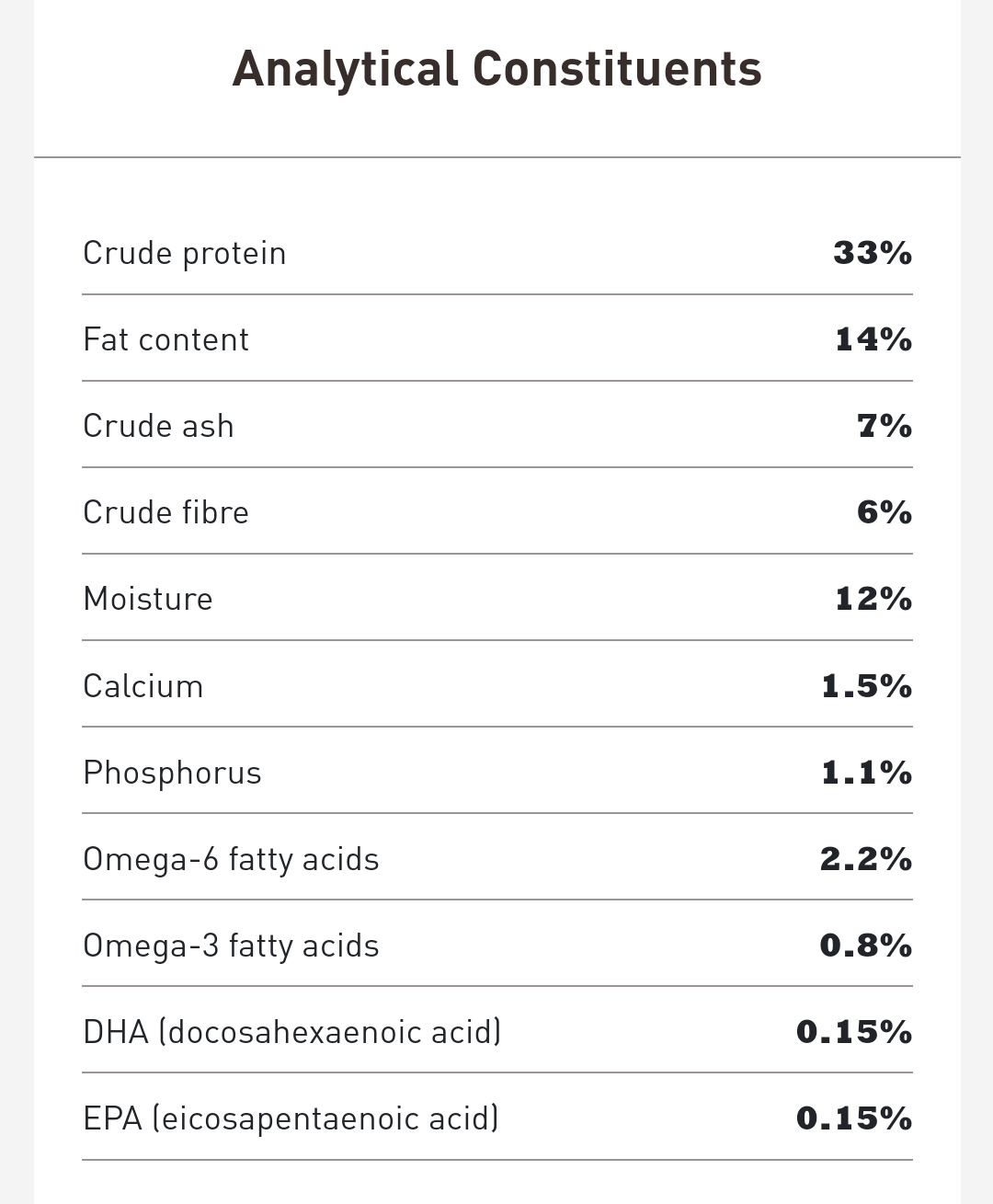Click the 14% fat content value
The height and width of the screenshot is (1204, 993).
(x=873, y=339)
